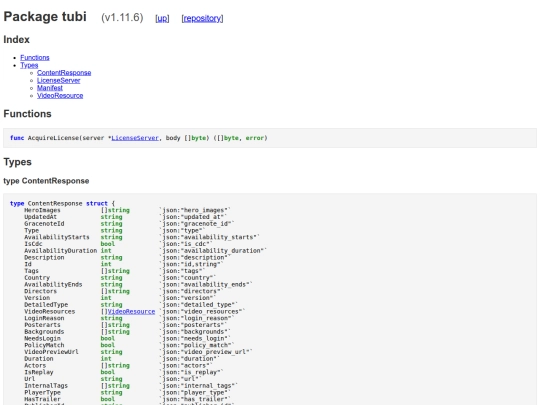The height and width of the screenshot is (405, 540).
Task: Open ContentResponse index link
Action: pos(64,73)
